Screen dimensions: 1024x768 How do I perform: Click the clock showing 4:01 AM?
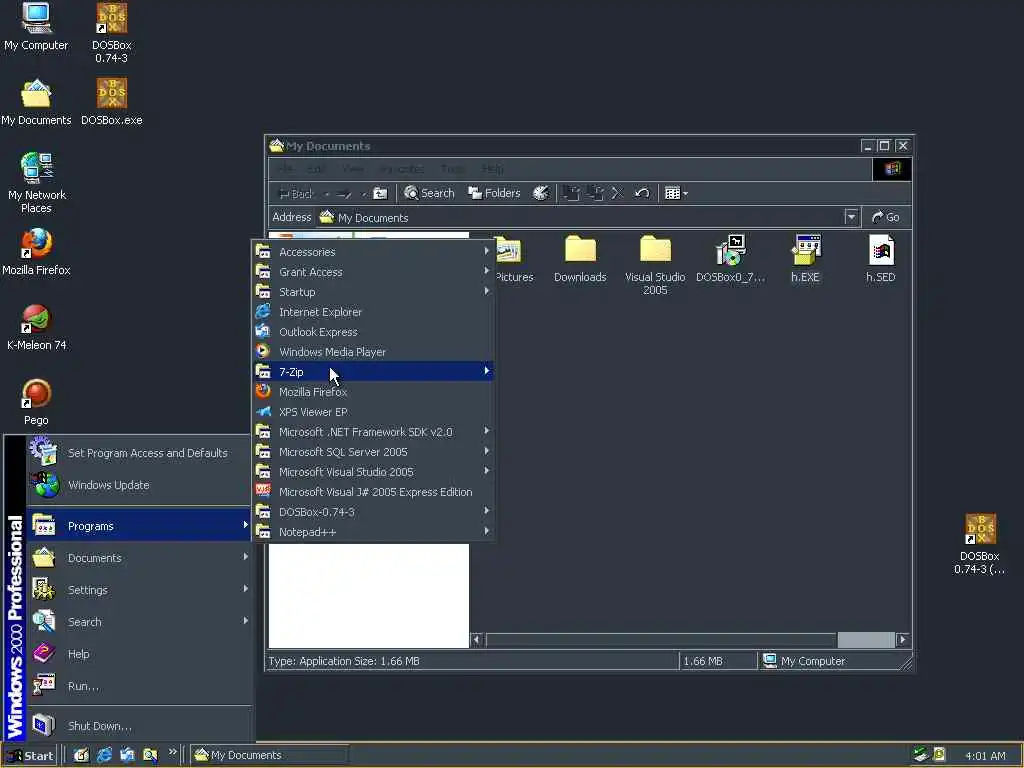985,756
